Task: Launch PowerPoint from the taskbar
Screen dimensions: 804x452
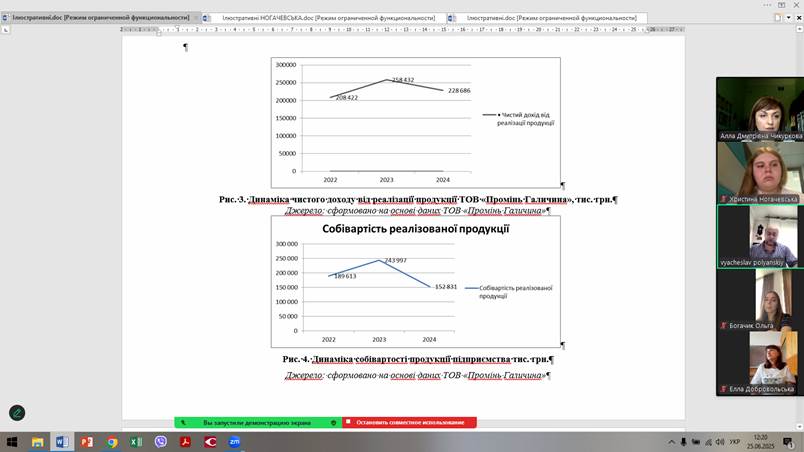Action: 87,441
